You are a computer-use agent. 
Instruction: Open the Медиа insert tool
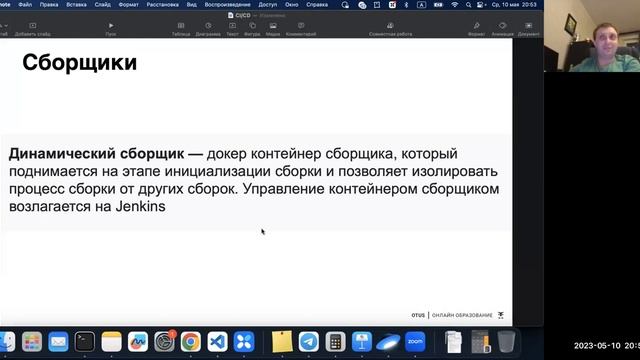tap(273, 29)
